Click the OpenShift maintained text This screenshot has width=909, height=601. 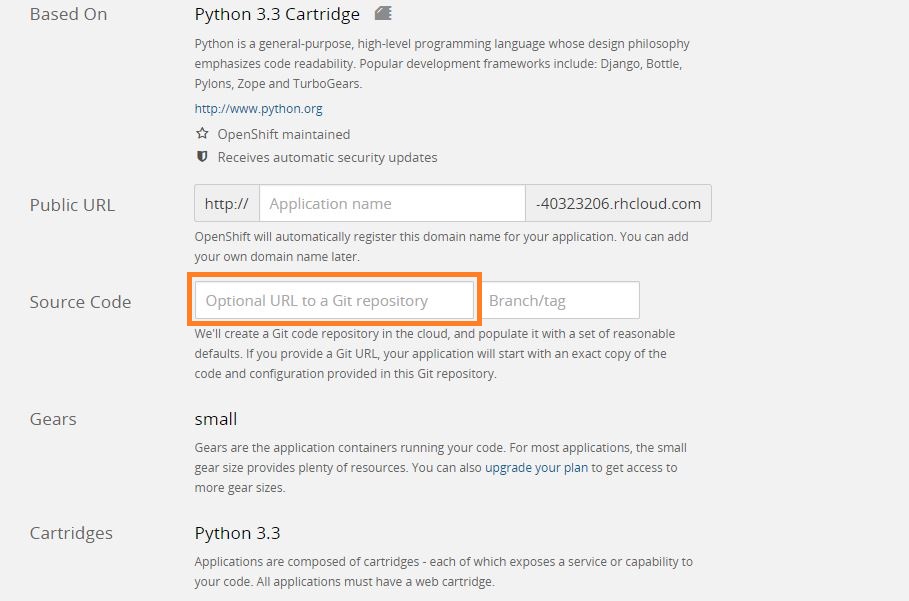284,134
